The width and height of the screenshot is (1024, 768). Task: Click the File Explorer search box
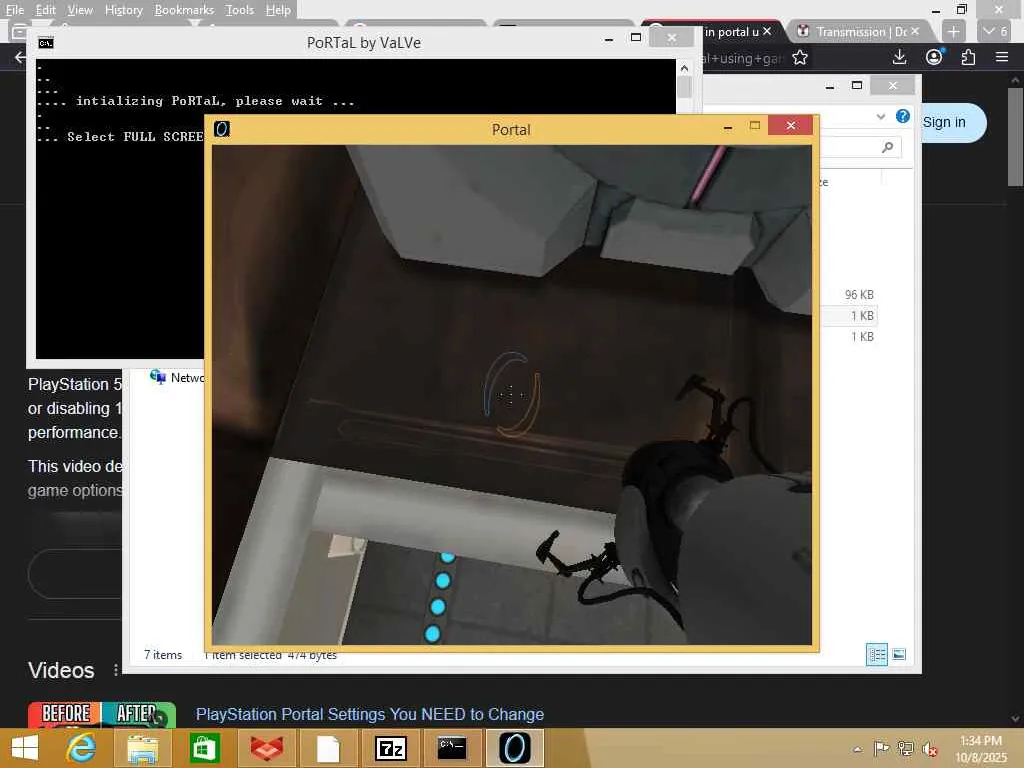click(861, 148)
